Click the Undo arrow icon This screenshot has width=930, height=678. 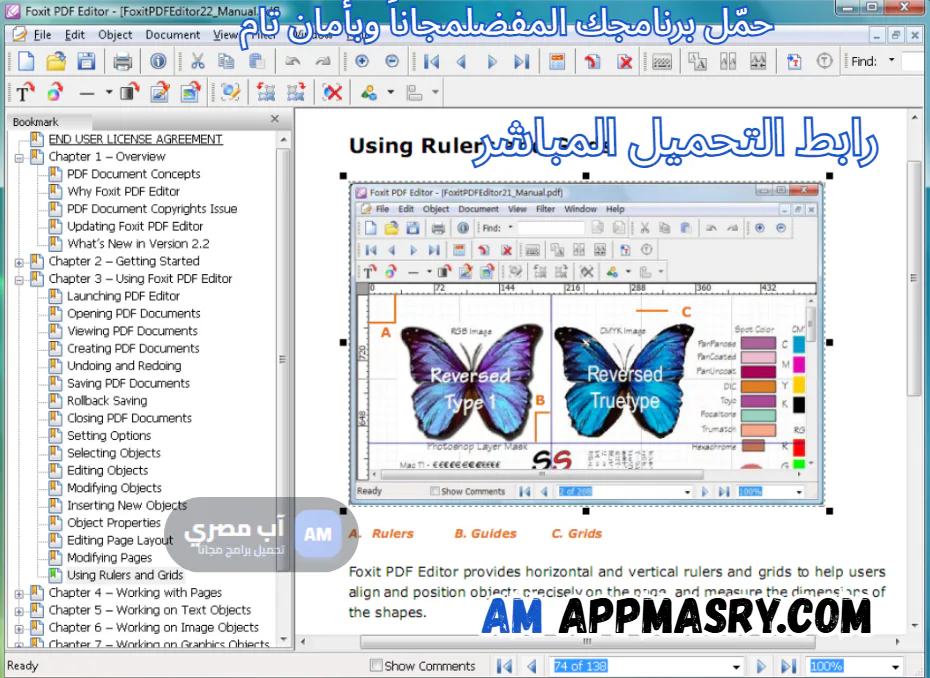[292, 61]
